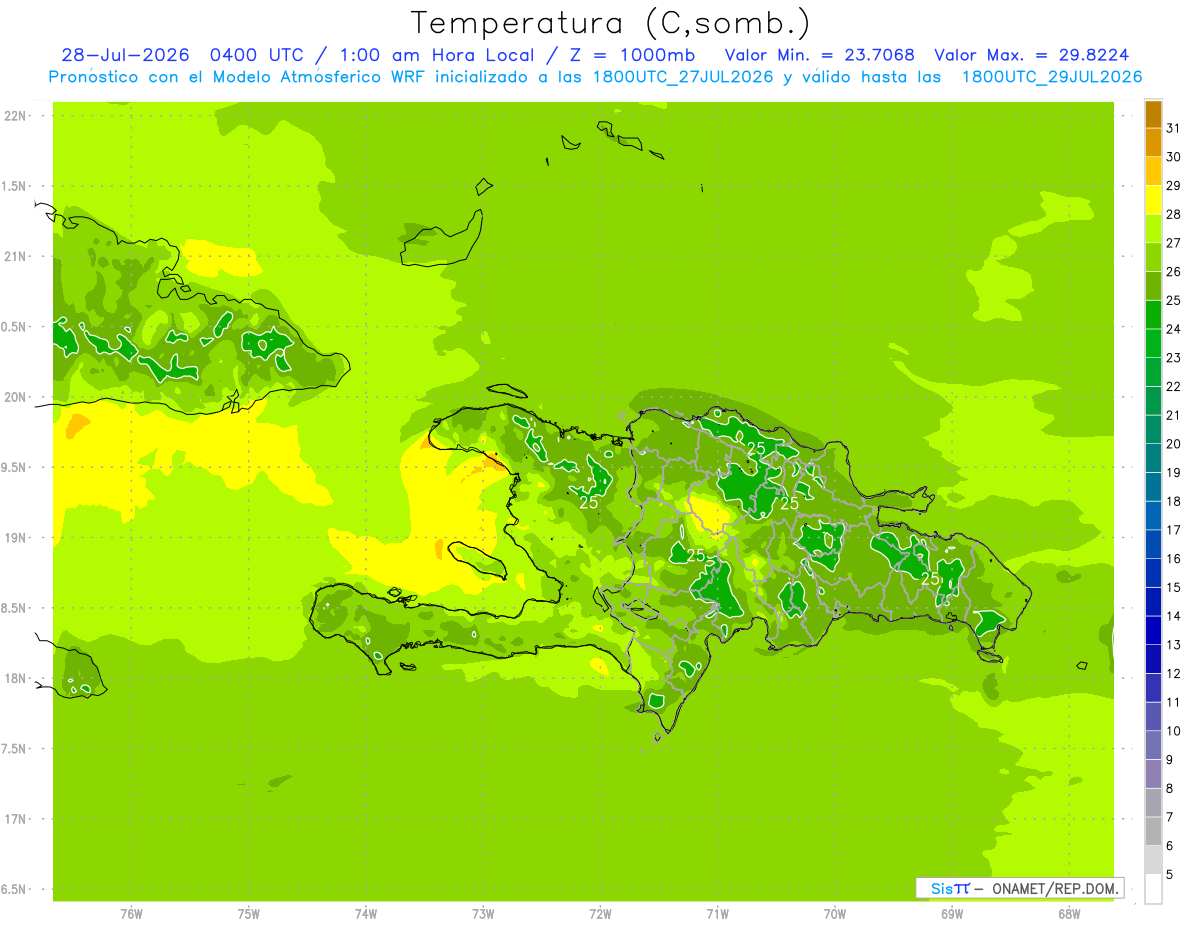This screenshot has height=927, width=1200.
Task: Click the 17N latitude axis label
Action: pos(15,819)
